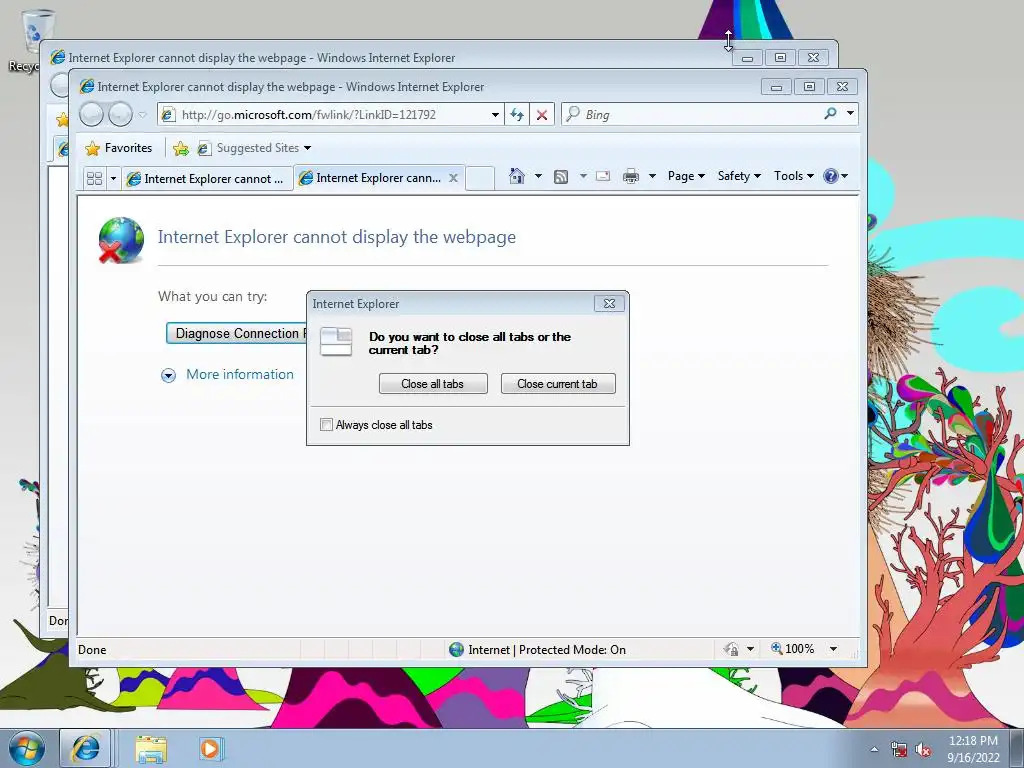Click the red Stop loading icon
This screenshot has height=768, width=1024.
click(541, 115)
